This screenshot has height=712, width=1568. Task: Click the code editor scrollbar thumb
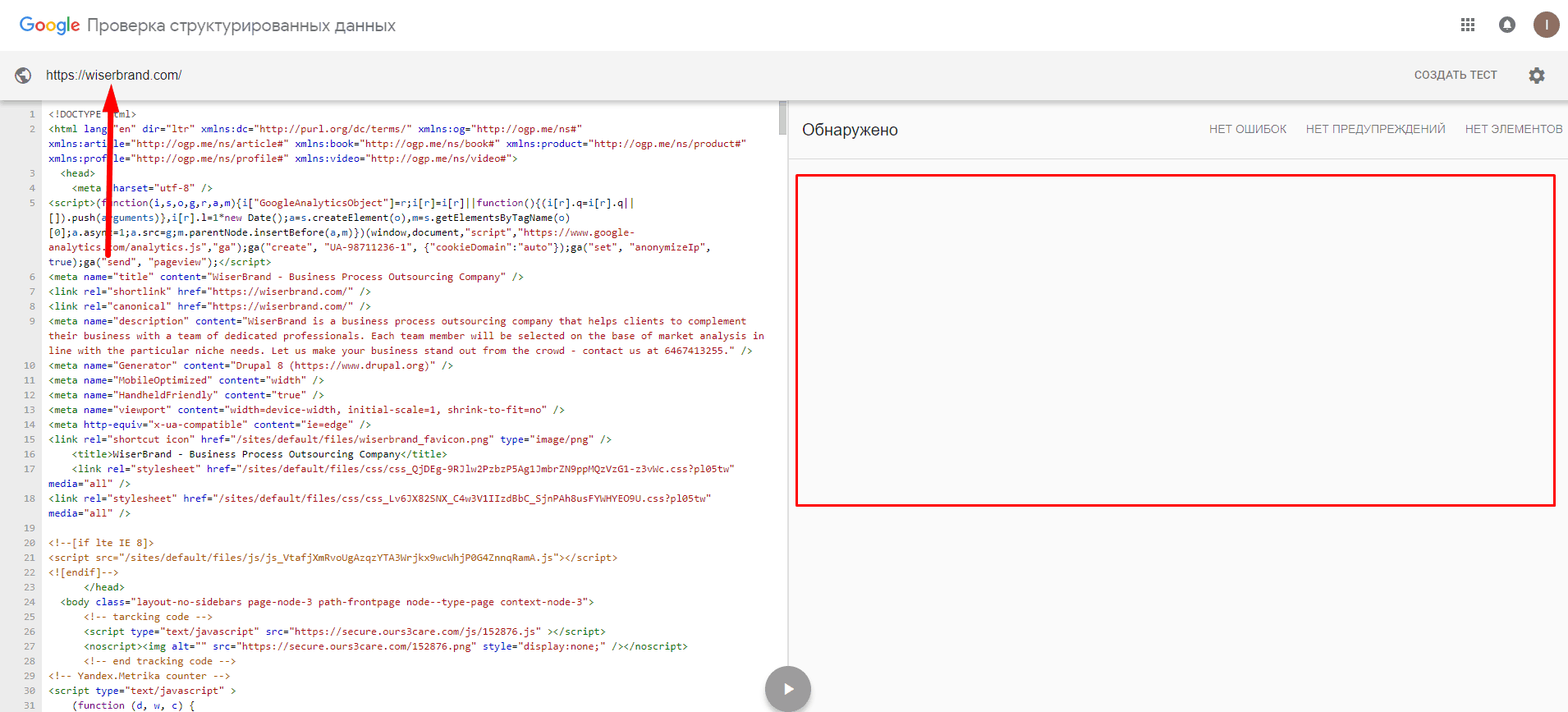[782, 118]
